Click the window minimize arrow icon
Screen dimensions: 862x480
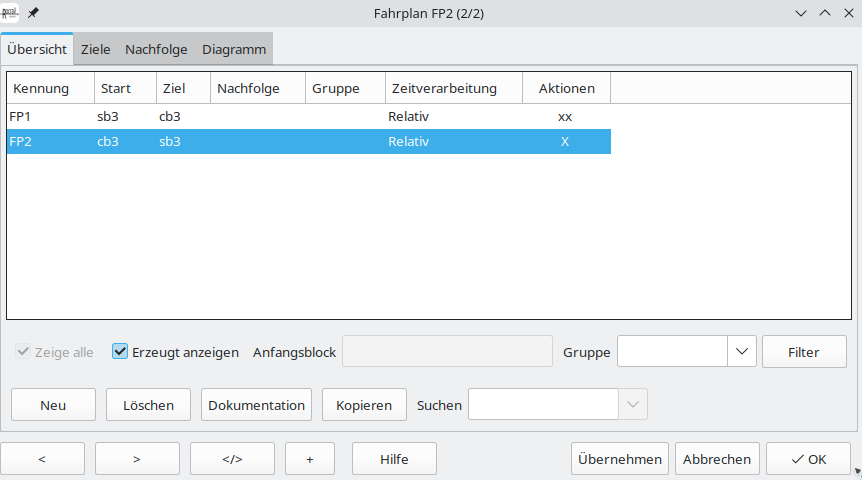(x=801, y=12)
